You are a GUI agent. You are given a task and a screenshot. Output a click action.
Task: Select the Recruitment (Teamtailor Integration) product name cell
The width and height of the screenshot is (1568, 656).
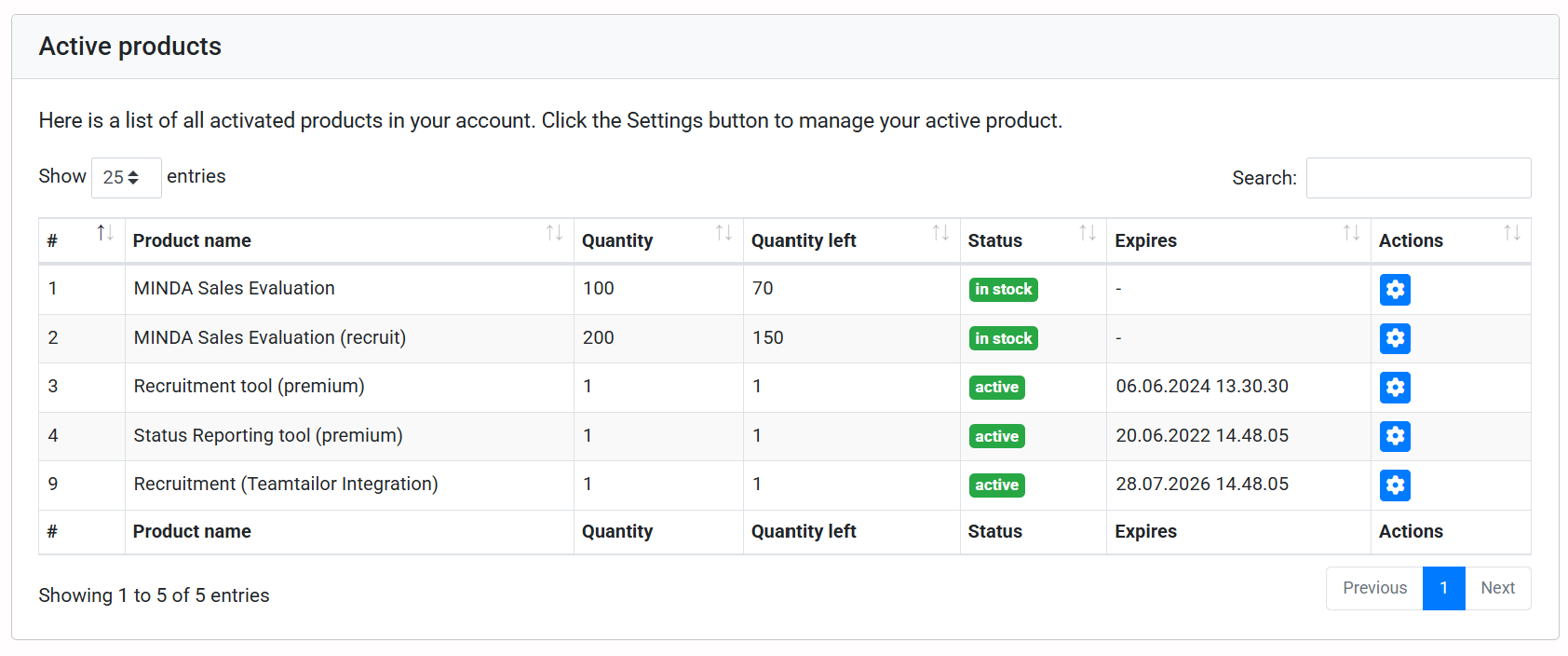tap(285, 485)
